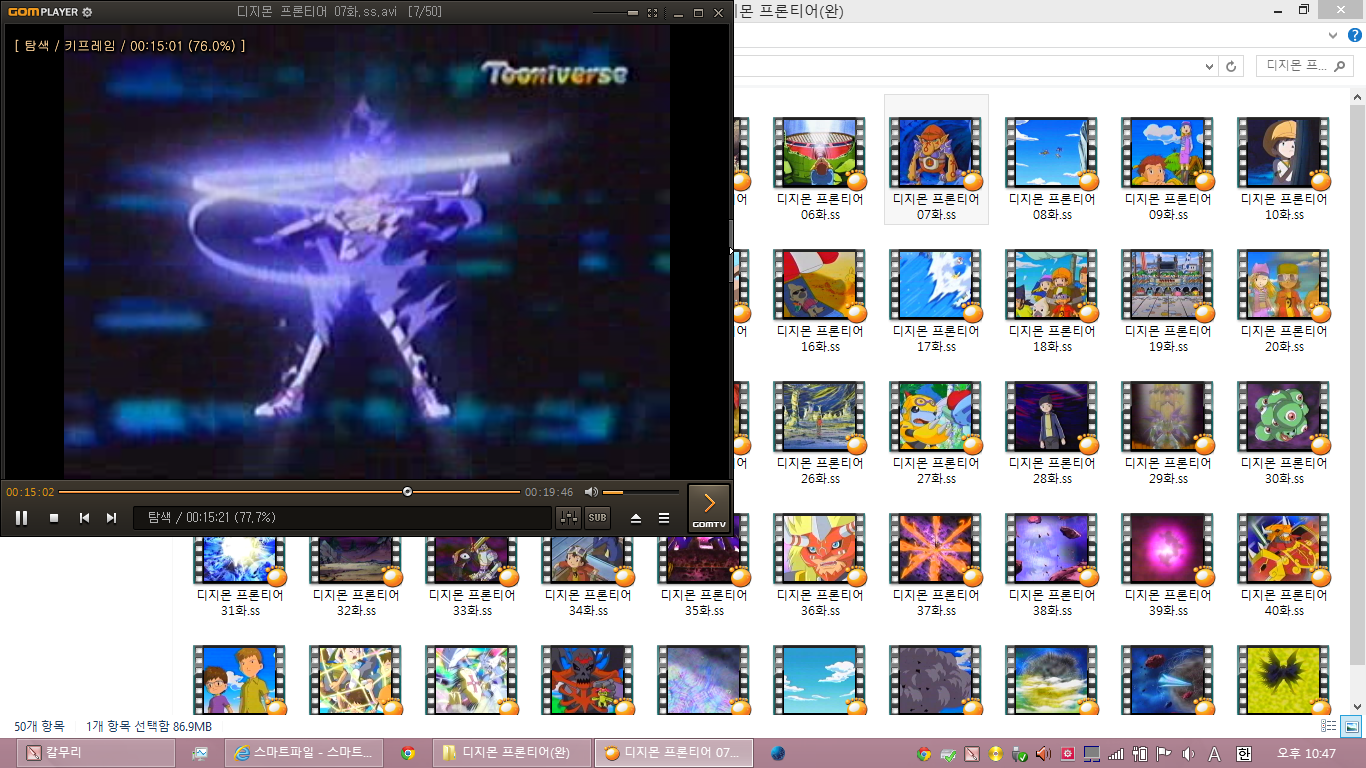Adjust the GOM Player volume slider
This screenshot has width=1366, height=768.
point(641,492)
